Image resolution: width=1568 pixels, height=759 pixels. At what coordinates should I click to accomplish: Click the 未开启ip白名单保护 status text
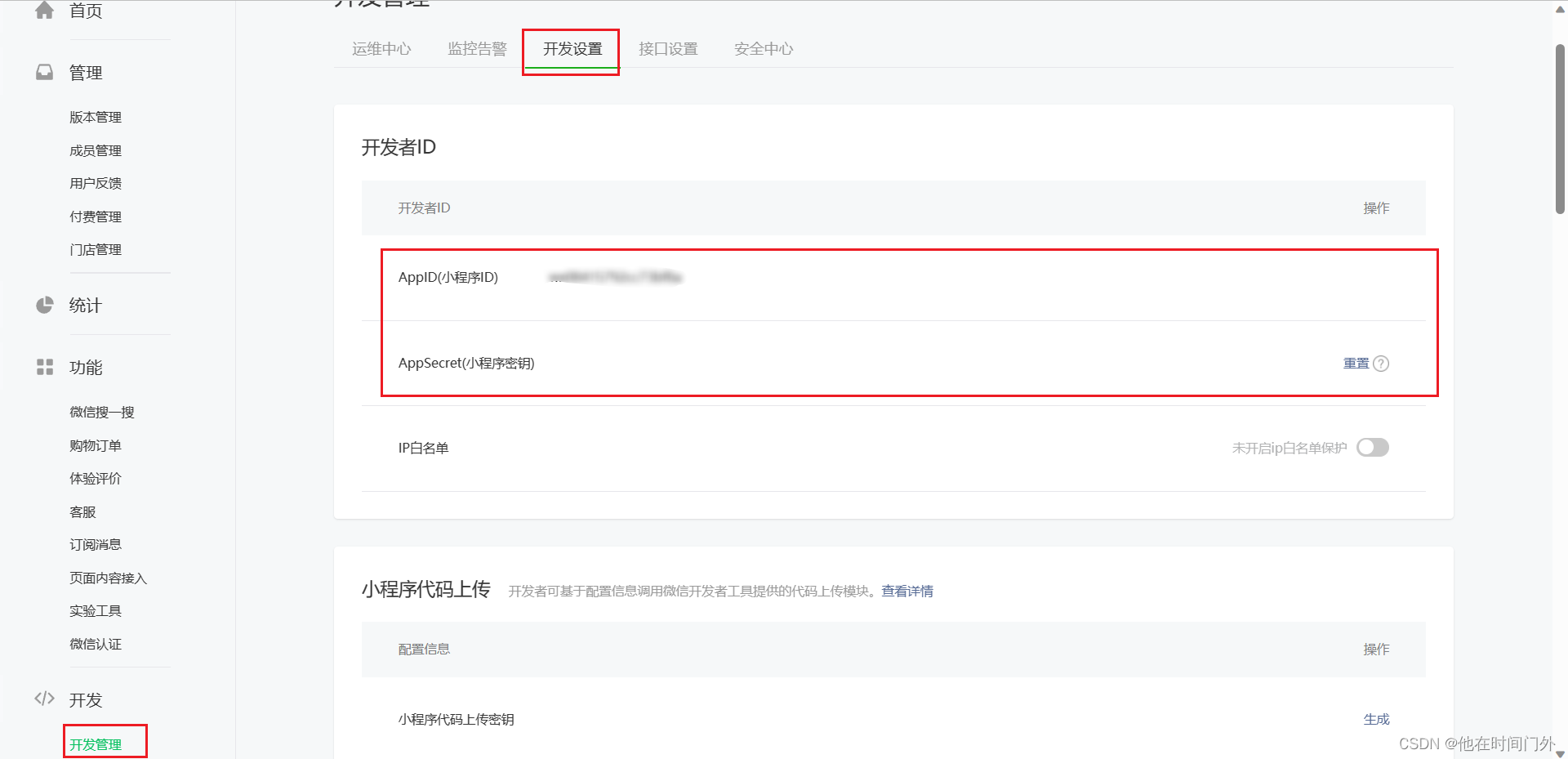(1290, 449)
